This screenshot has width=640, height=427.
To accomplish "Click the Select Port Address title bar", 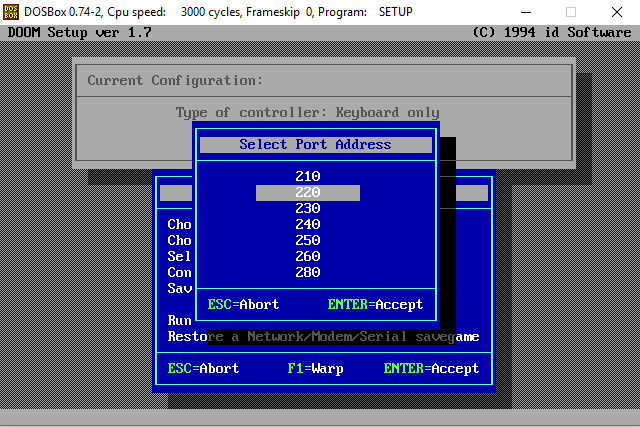I will pyautogui.click(x=316, y=145).
